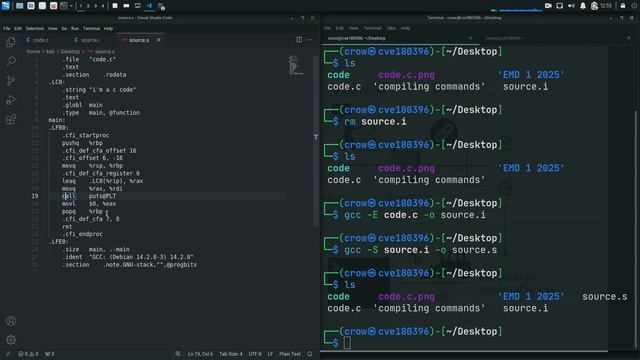
Task: Open the Selection menu in VS Code
Action: coord(35,29)
